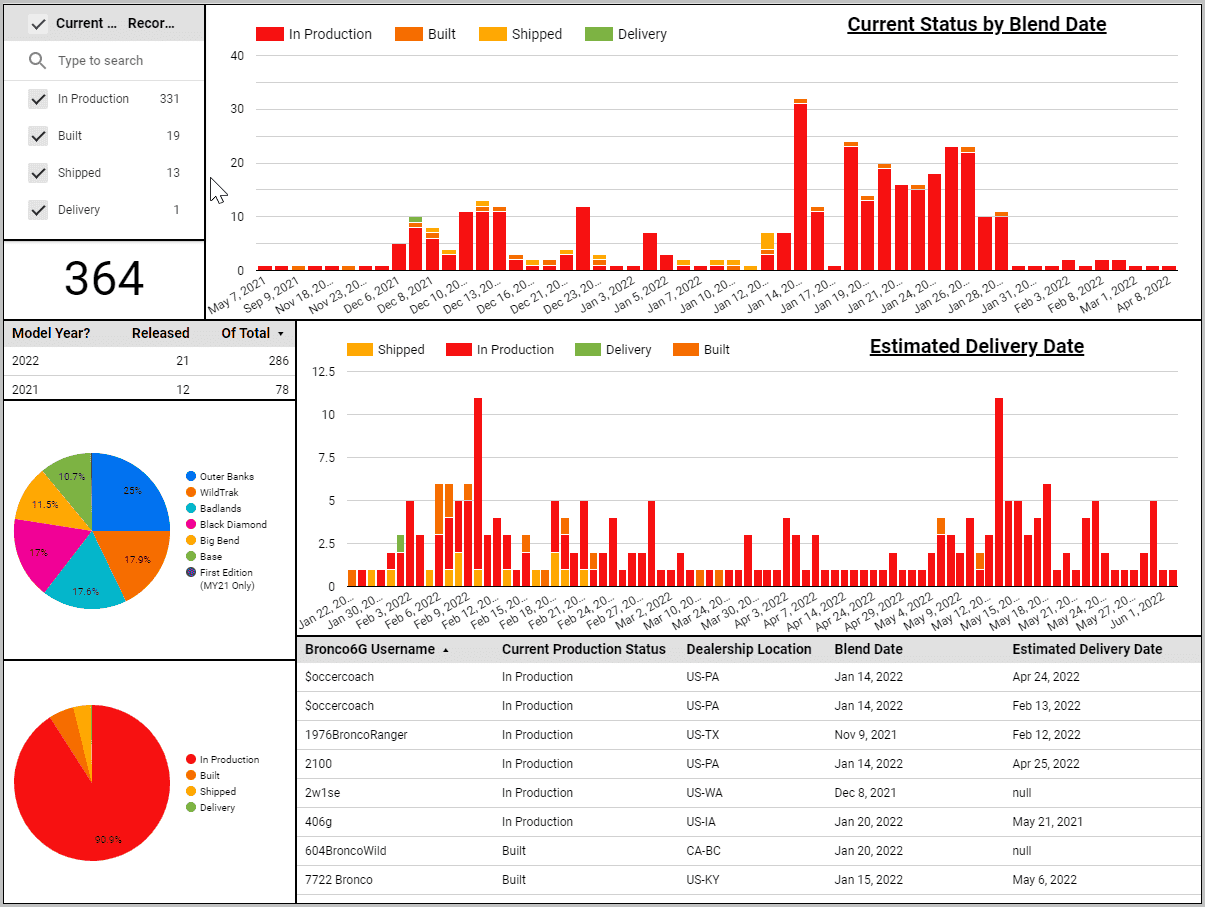Click the Released column header
1205x907 pixels.
click(160, 333)
